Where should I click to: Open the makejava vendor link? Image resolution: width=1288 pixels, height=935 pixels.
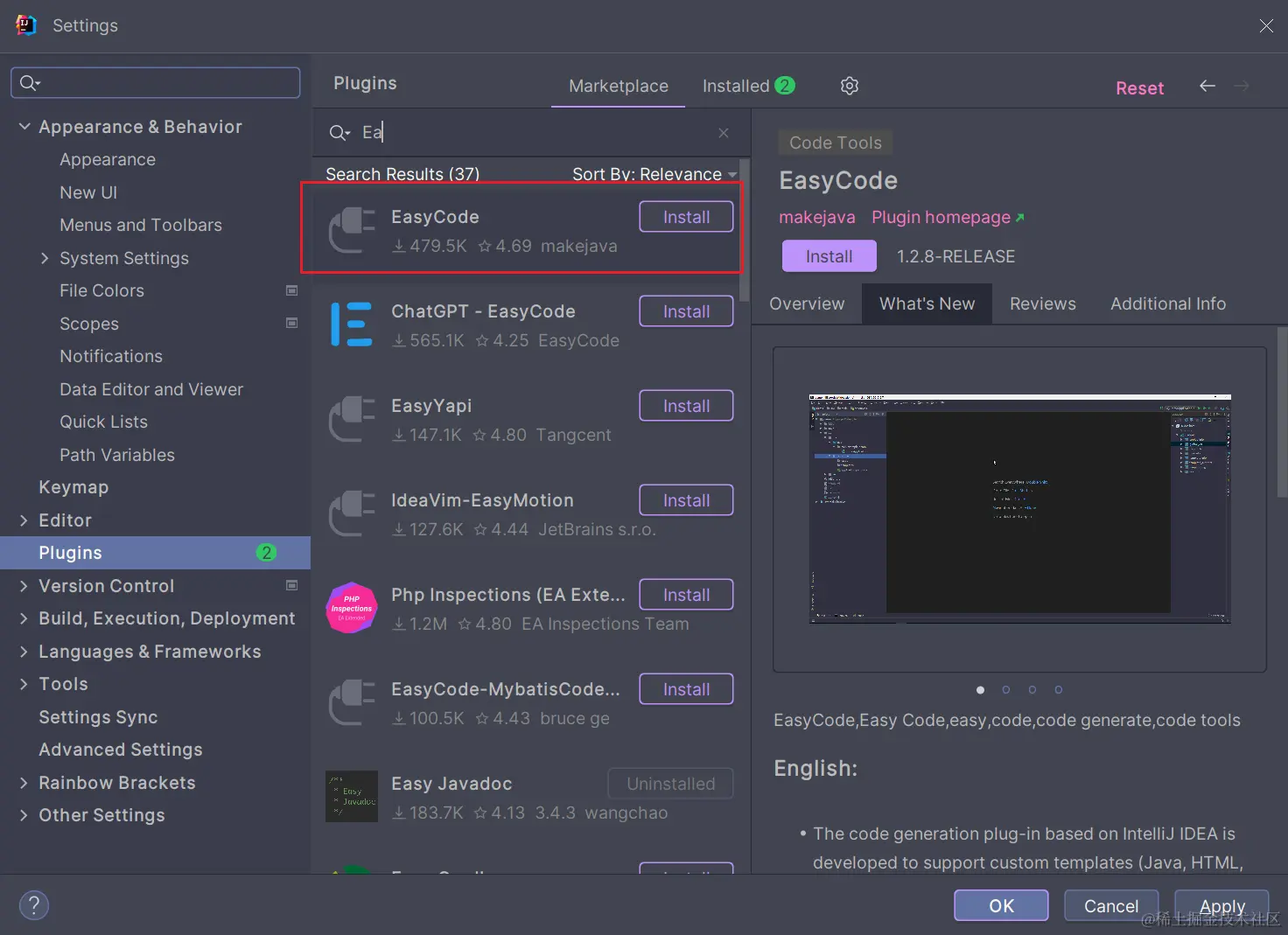[x=817, y=217]
